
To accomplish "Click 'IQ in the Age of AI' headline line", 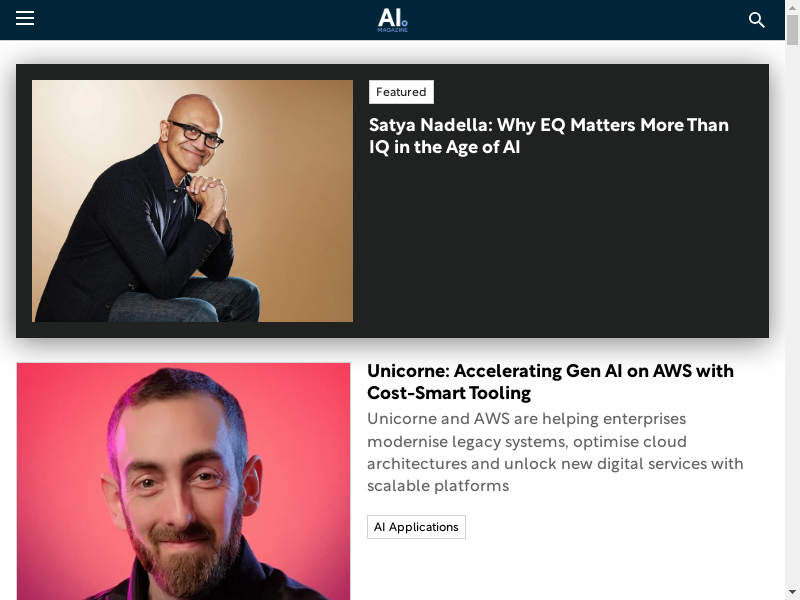I will point(444,147).
